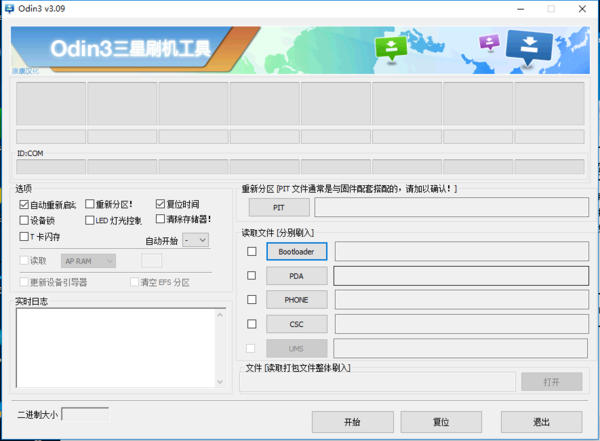
Task: Click the 开始 start button
Action: click(352, 422)
